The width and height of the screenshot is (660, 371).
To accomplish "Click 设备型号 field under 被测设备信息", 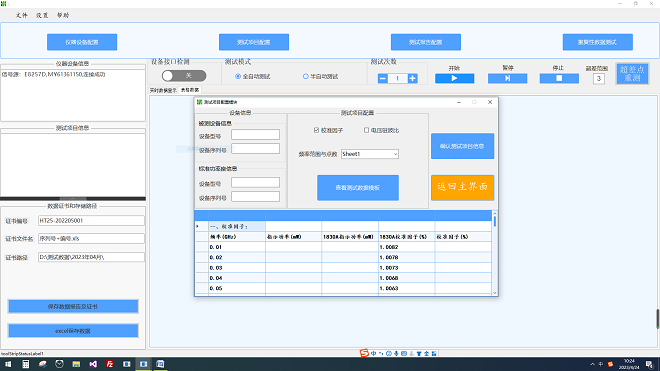I will [x=255, y=135].
